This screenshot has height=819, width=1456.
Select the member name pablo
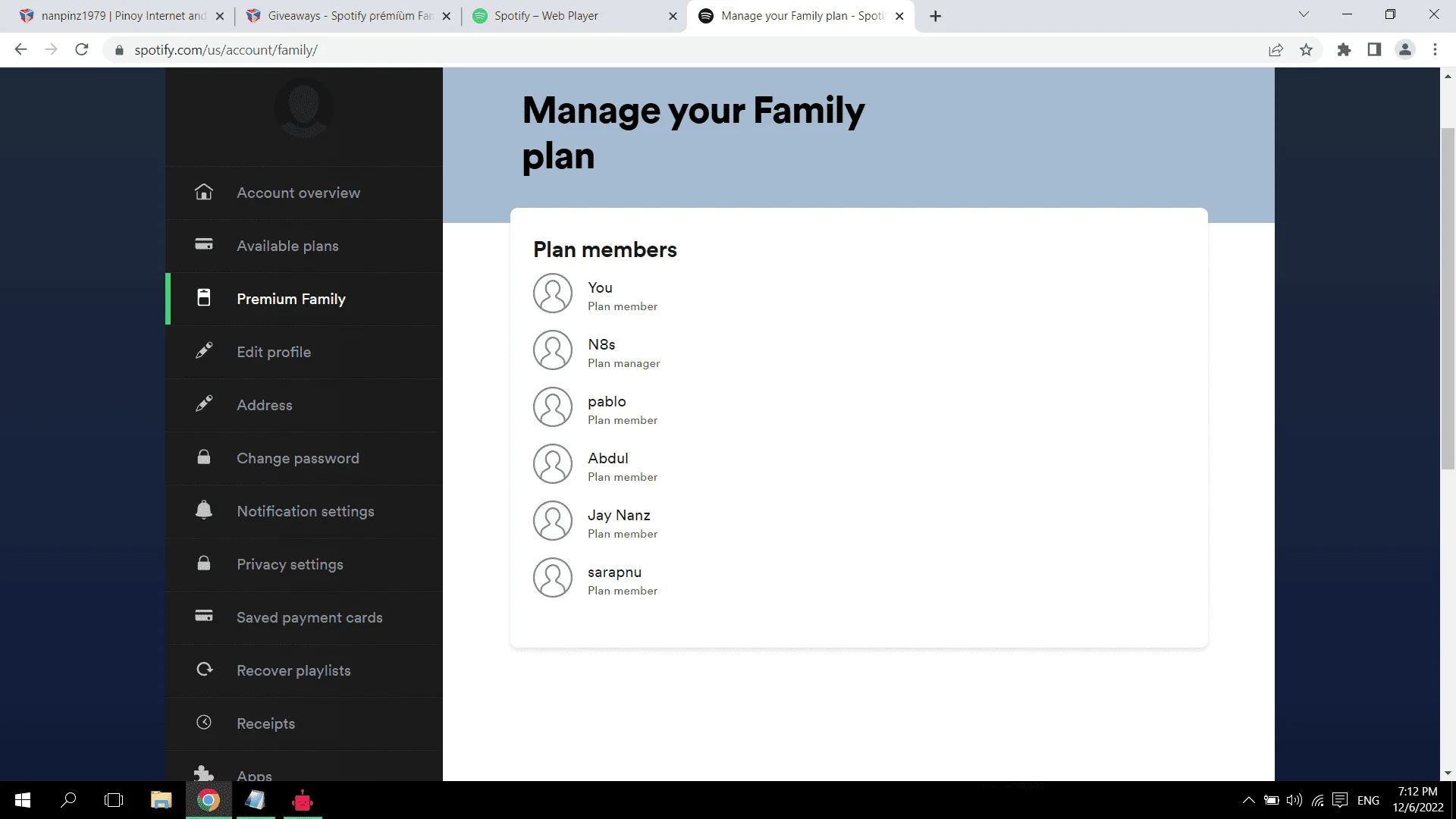click(607, 401)
